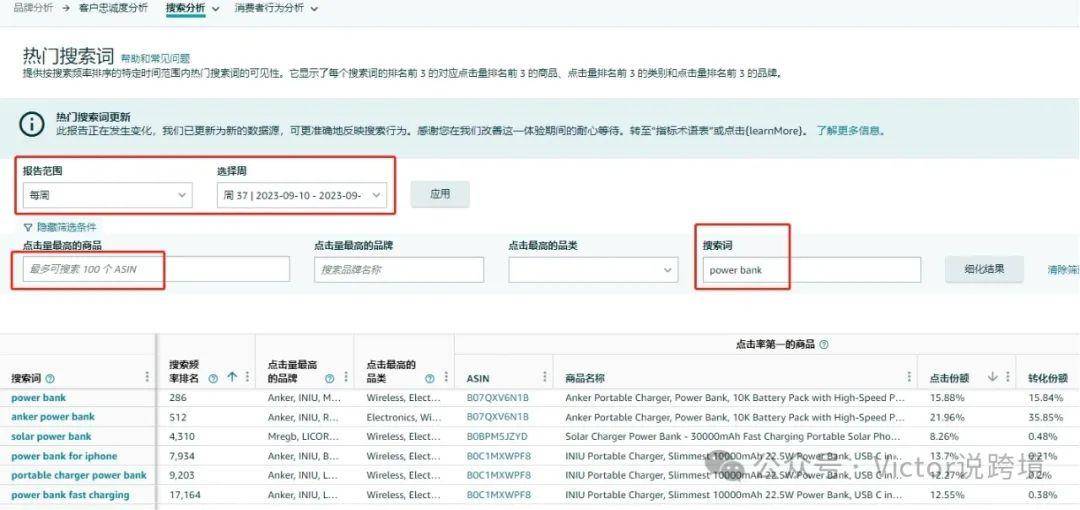1080x510 pixels.
Task: Open help icon beside 点击率第一的商品 heading
Action: click(824, 344)
